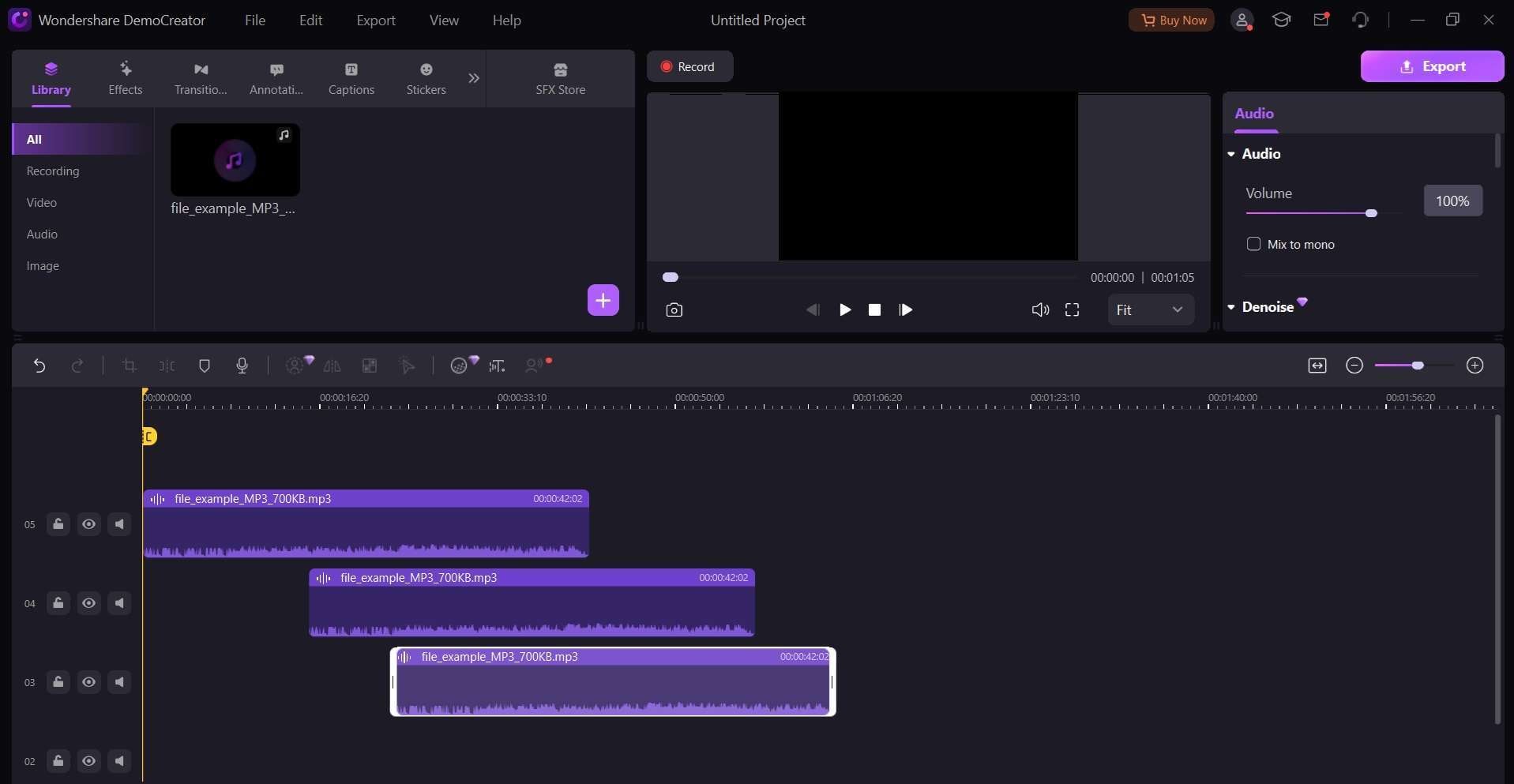Open the SFX Store tab
Viewport: 1514px width, 784px height.
tap(561, 78)
